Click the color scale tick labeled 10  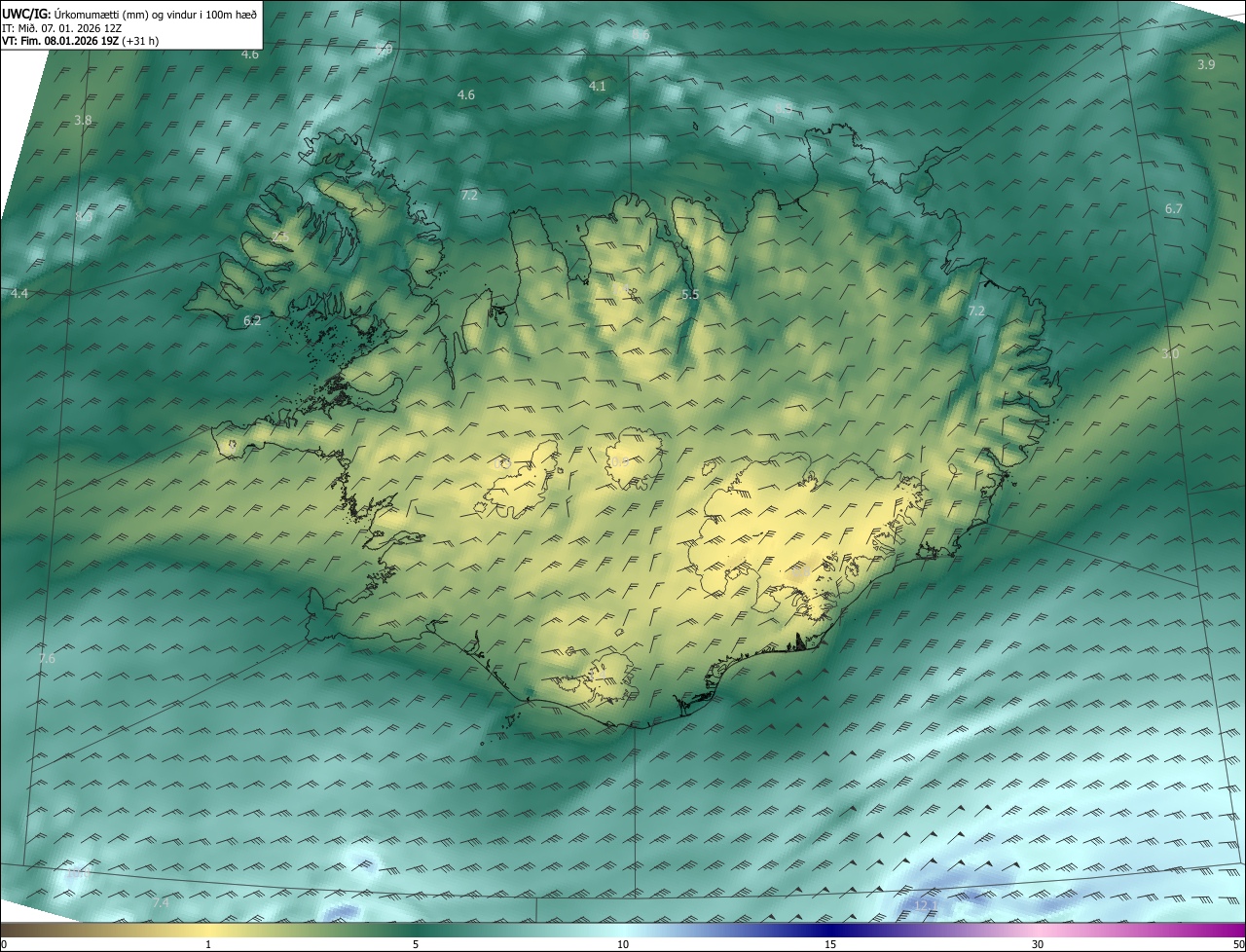[x=623, y=944]
